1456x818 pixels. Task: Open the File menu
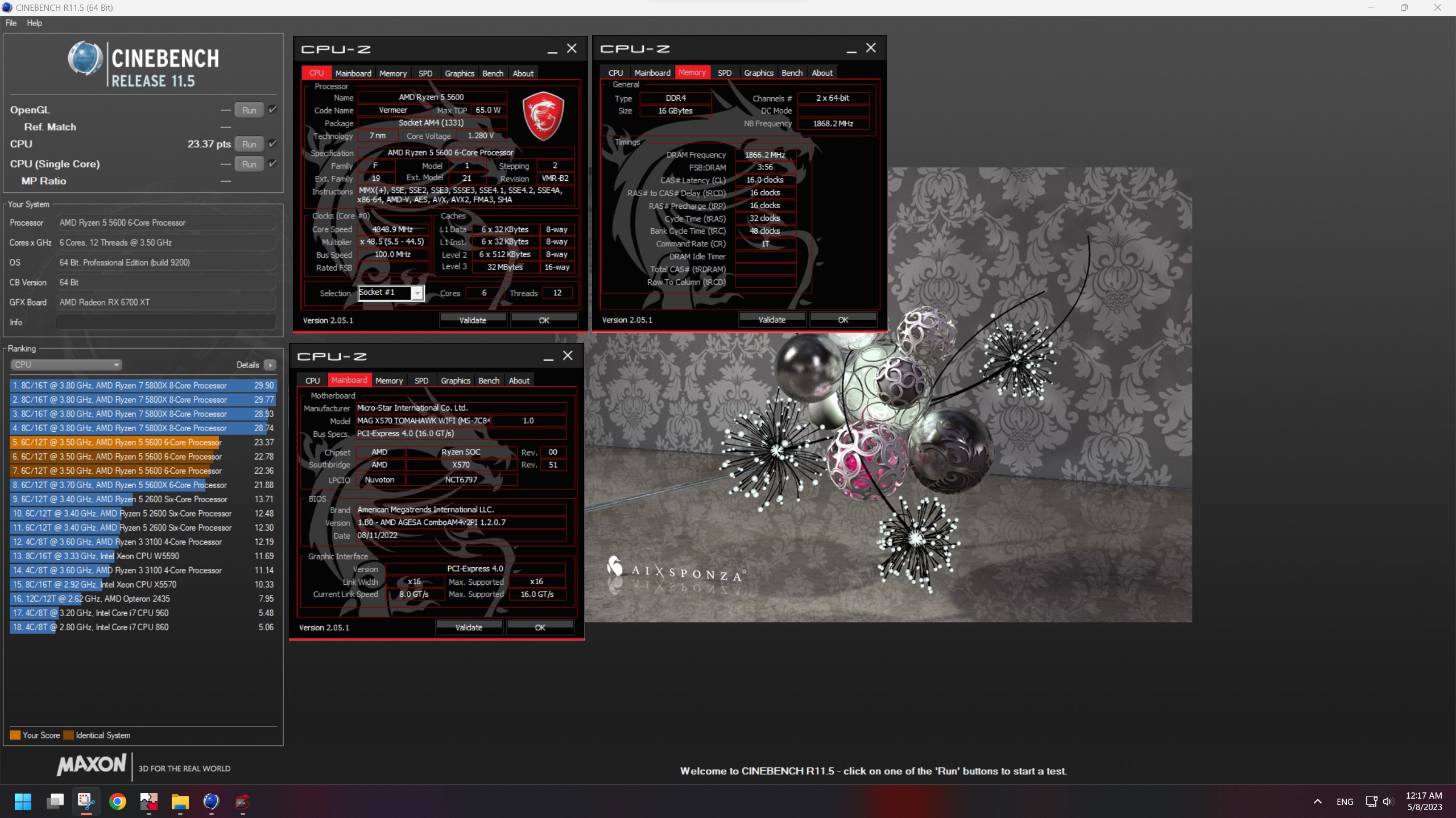coord(11,23)
